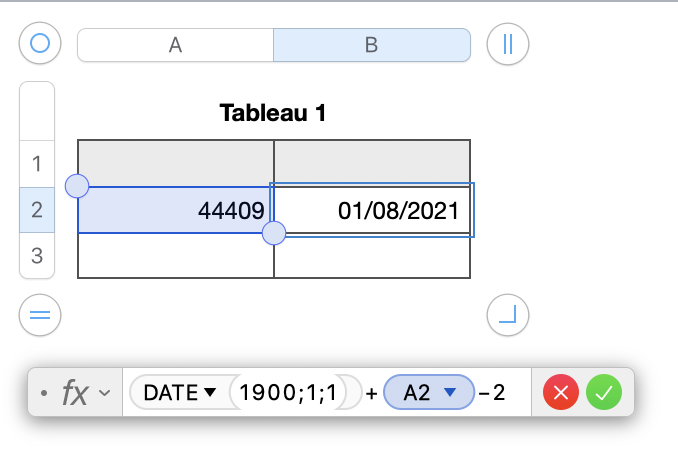Click cell showing 01/08/2021
The height and width of the screenshot is (466, 678).
tap(371, 210)
